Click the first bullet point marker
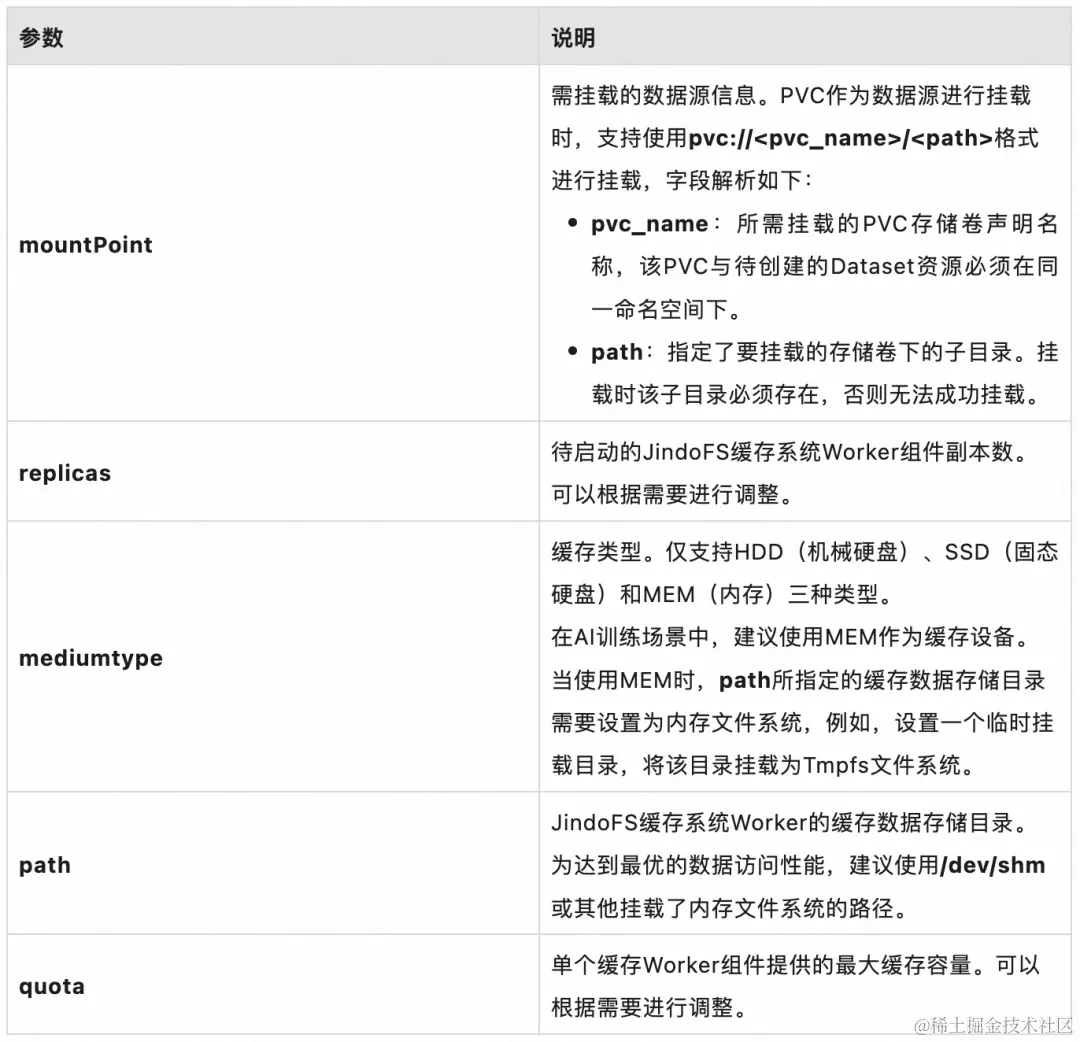This screenshot has height=1042, width=1080. pyautogui.click(x=572, y=222)
